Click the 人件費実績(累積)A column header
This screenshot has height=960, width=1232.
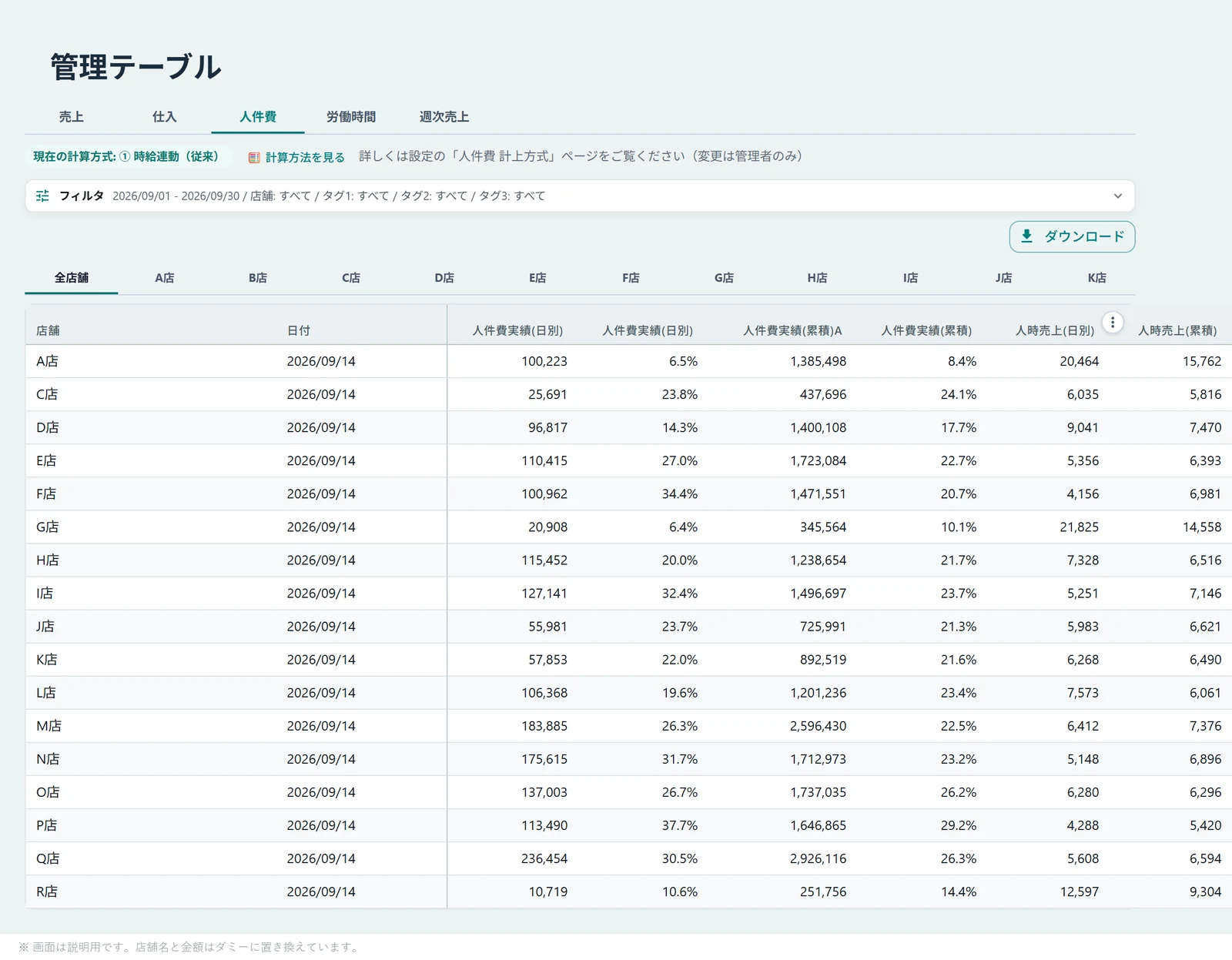tap(792, 330)
